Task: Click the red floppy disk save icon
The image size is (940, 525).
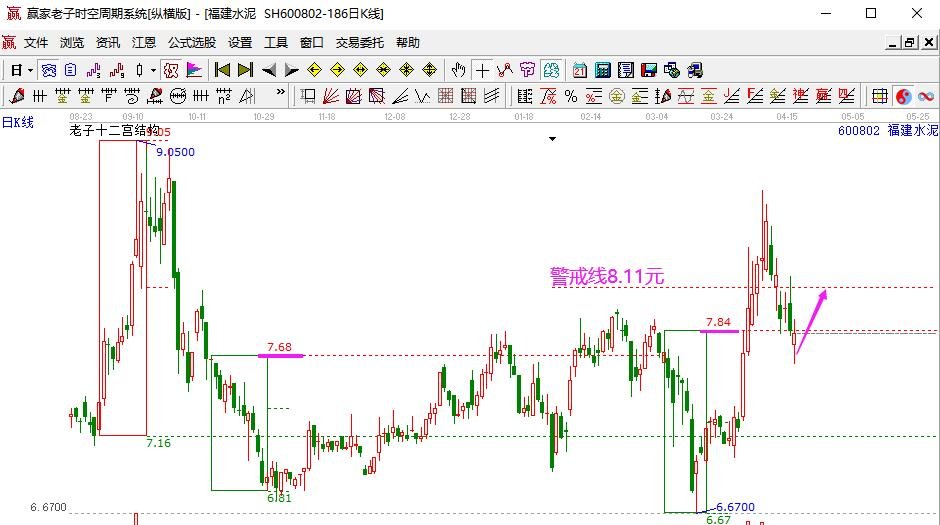Action: point(649,70)
